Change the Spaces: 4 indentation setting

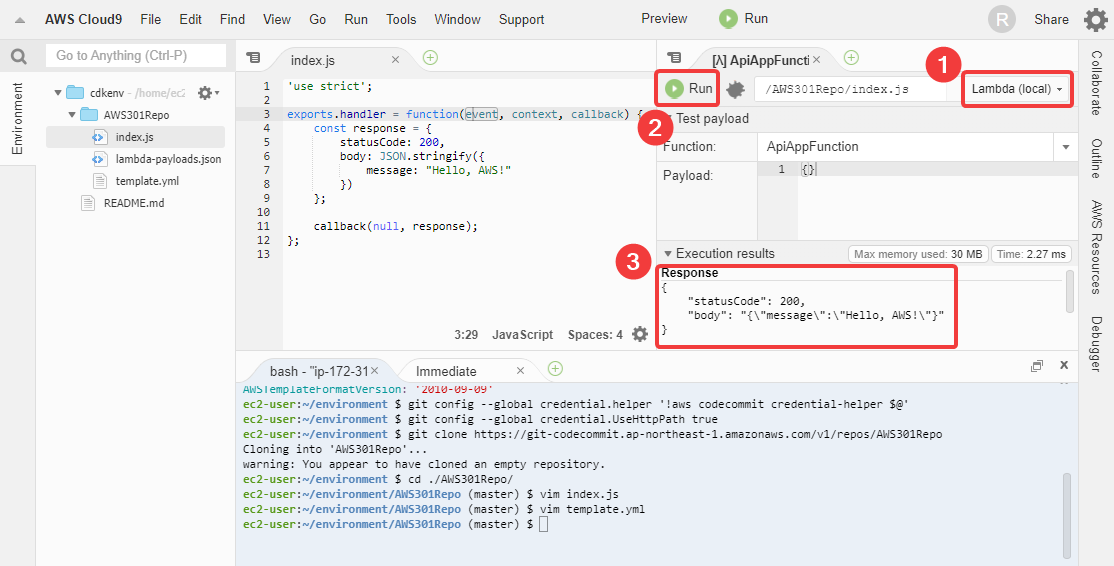click(595, 334)
